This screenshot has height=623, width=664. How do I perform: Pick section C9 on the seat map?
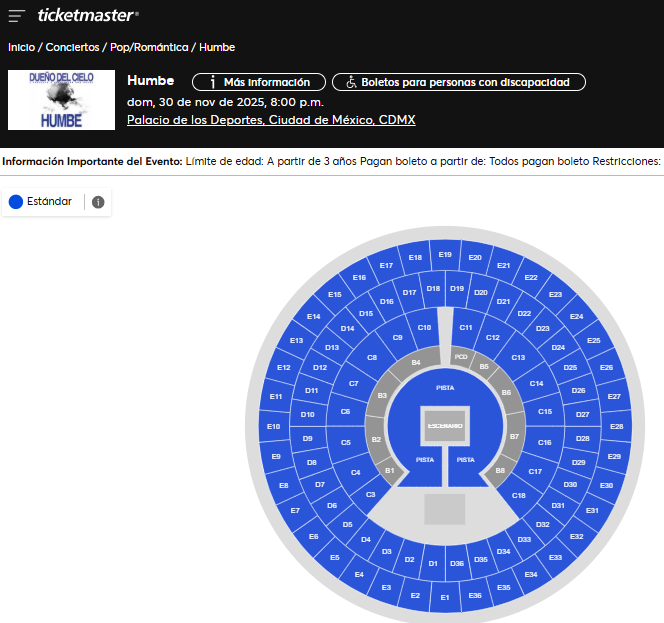(397, 338)
